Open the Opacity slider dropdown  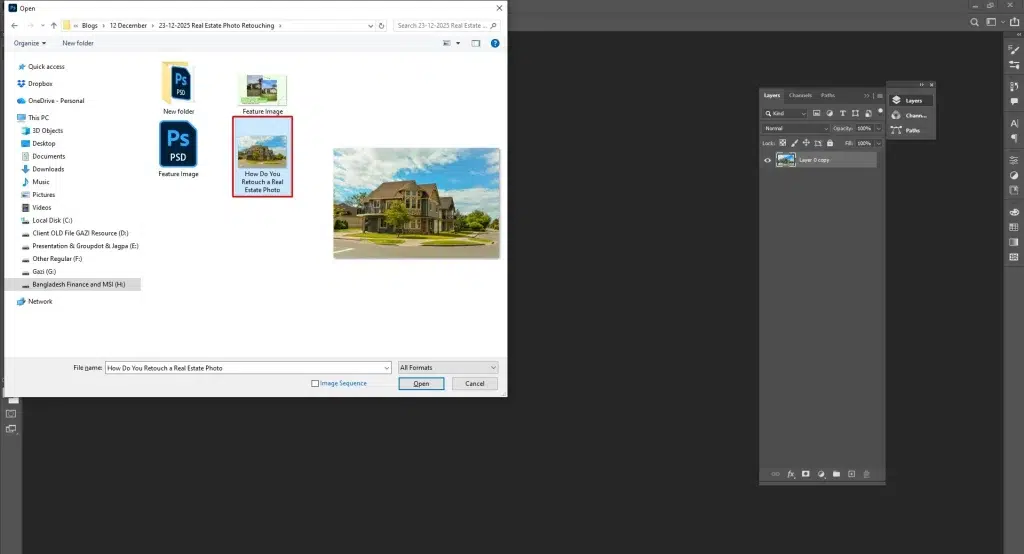tap(878, 128)
